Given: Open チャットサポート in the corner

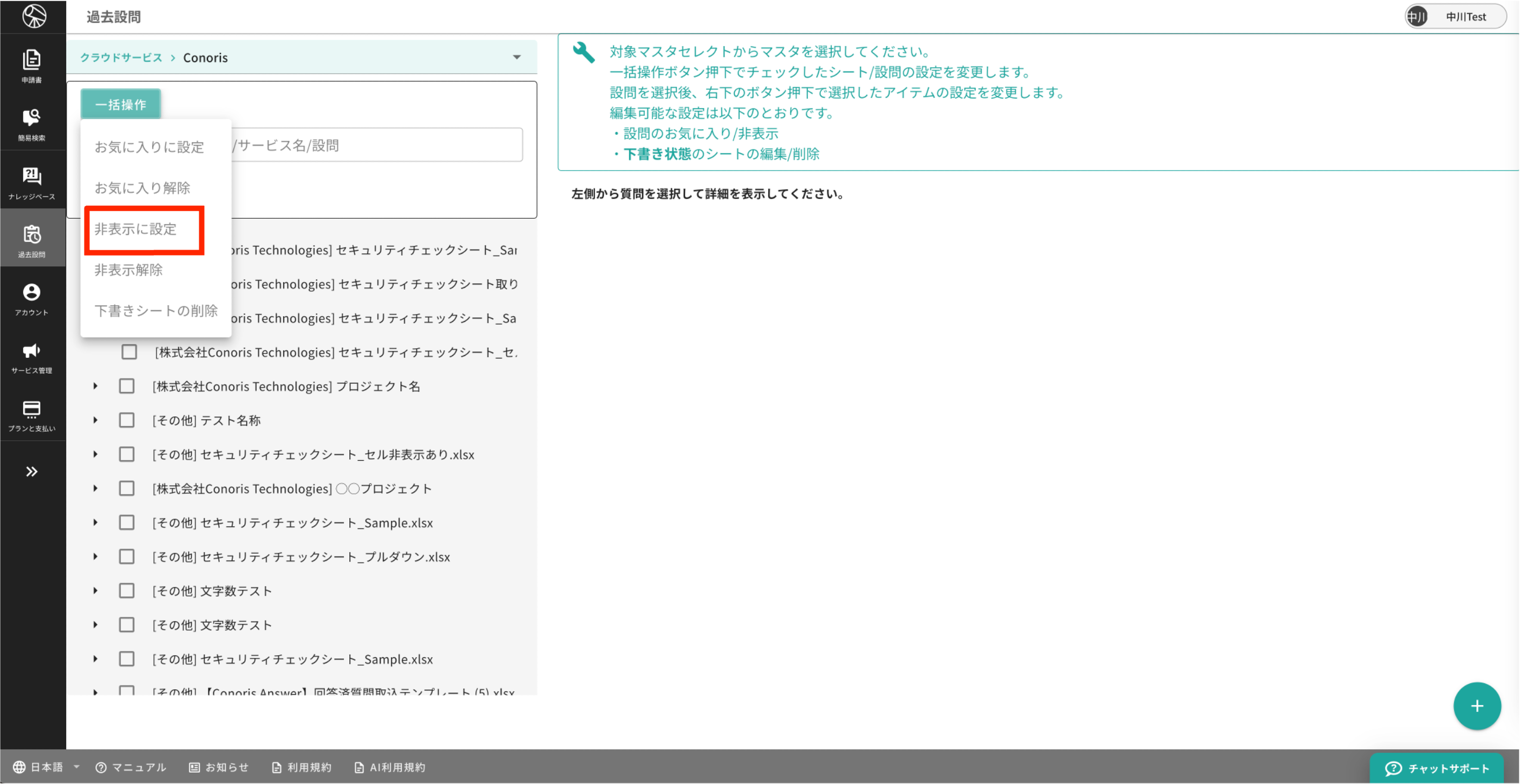Looking at the screenshot, I should (1437, 768).
